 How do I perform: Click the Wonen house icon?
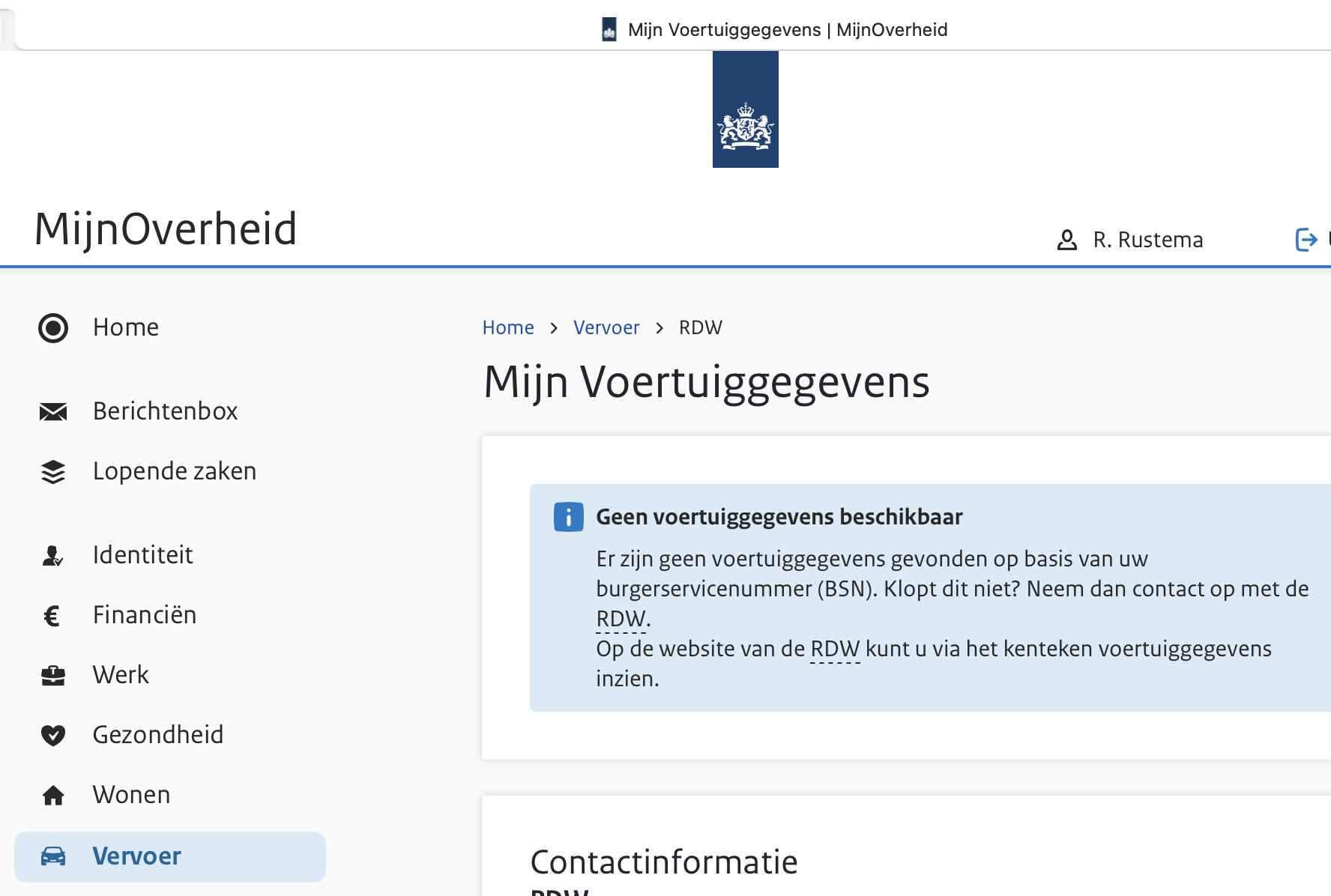[53, 795]
